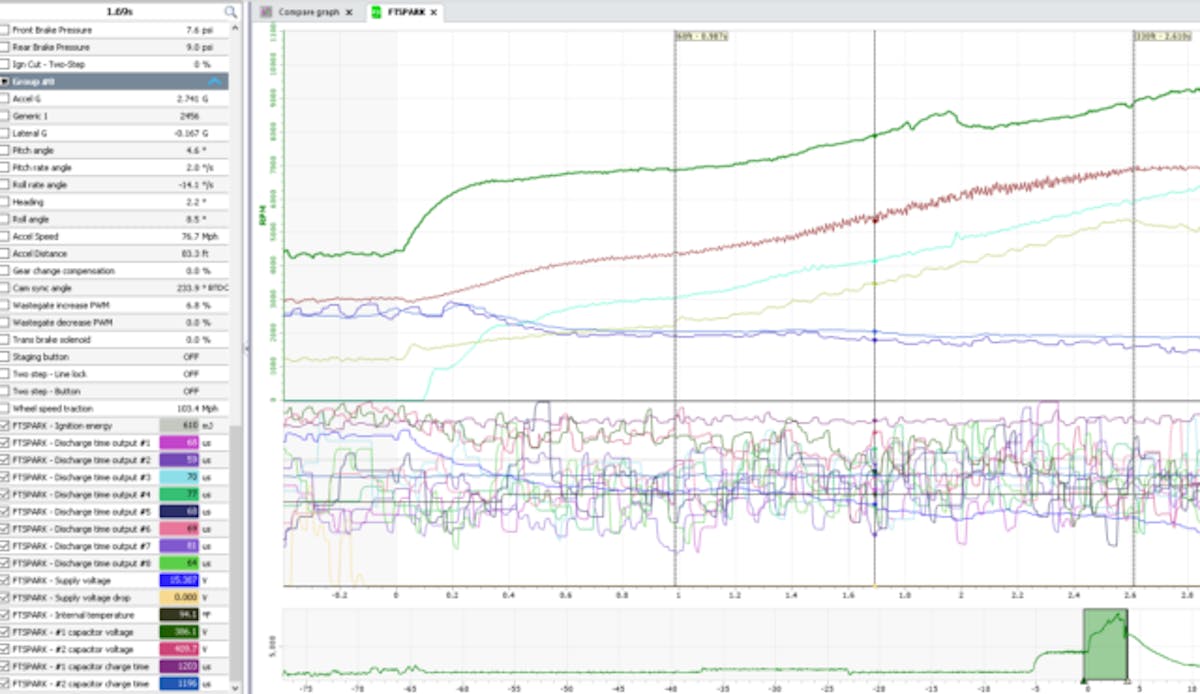Click the Group #8 header toggle box
Viewport: 1200px width, 694px height.
point(5,82)
